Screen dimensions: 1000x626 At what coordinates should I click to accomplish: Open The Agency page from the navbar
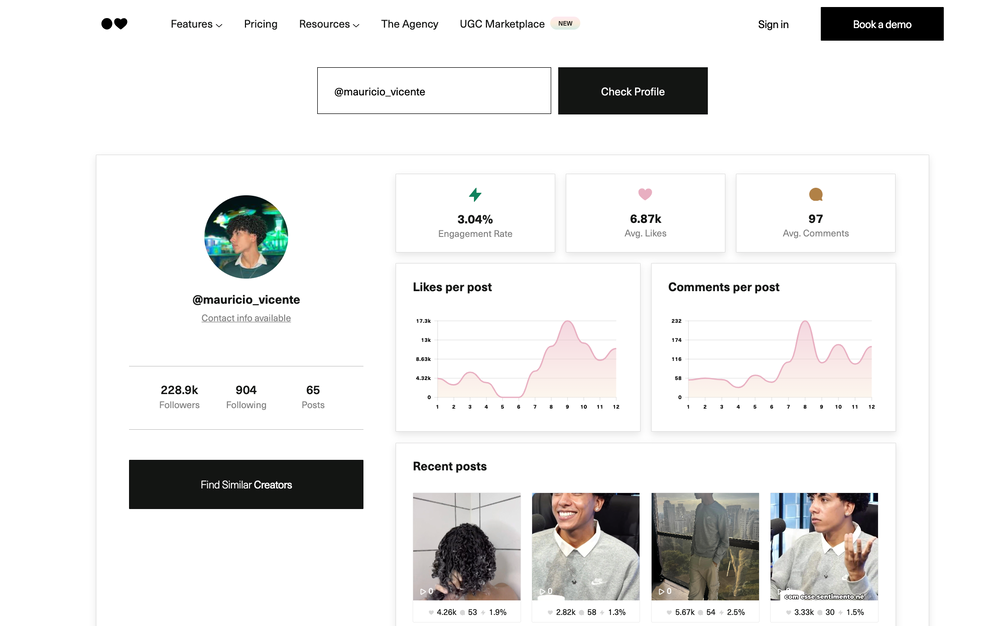[409, 24]
